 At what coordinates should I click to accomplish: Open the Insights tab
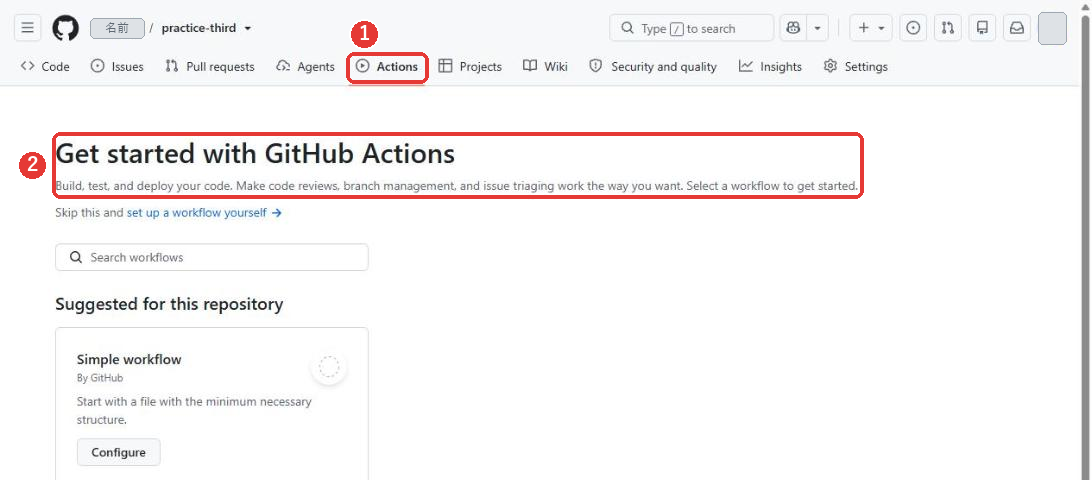[x=770, y=66]
